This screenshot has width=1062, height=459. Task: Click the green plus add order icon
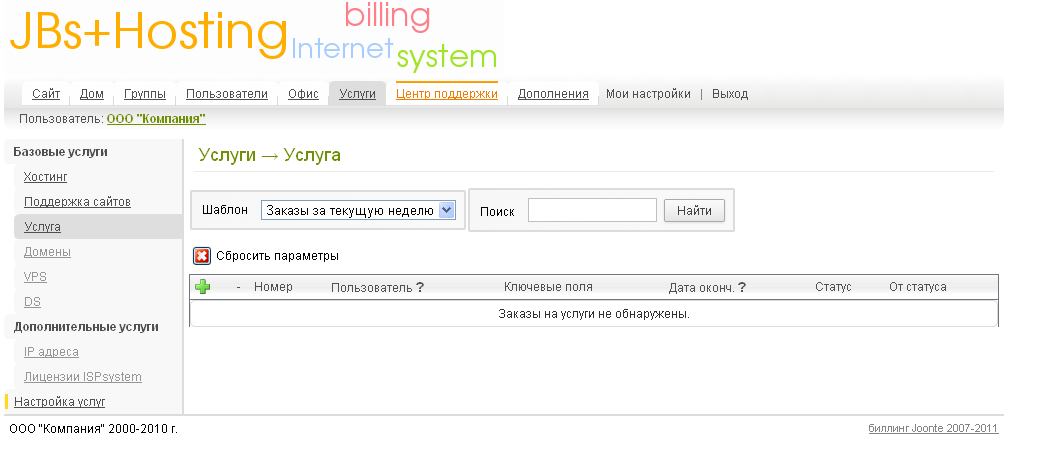point(203,287)
